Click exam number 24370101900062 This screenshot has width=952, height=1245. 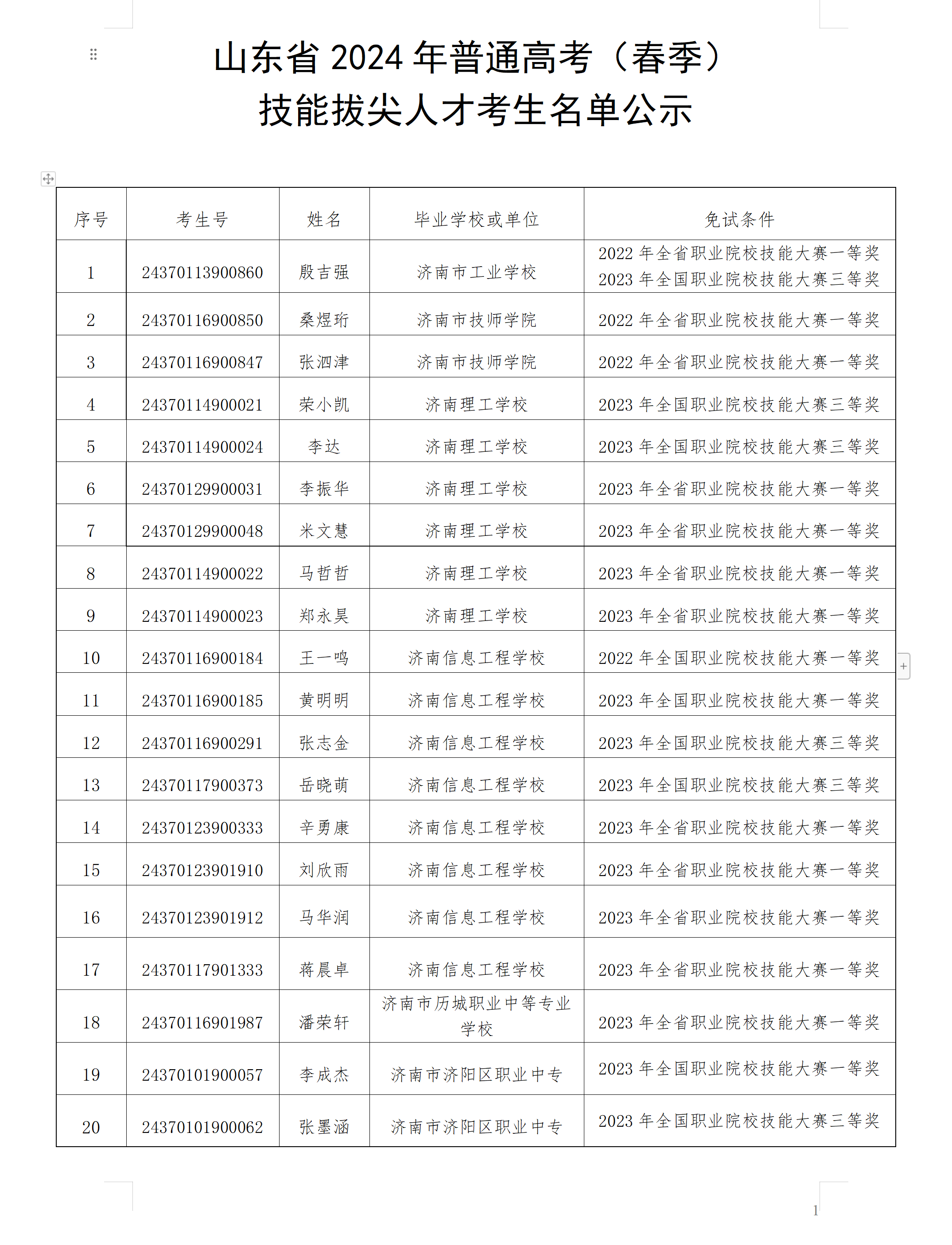[202, 1127]
